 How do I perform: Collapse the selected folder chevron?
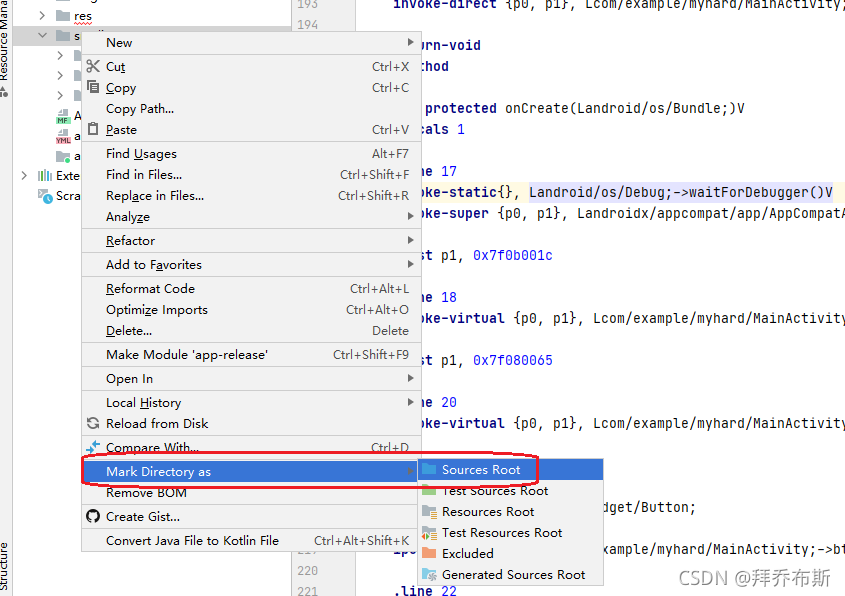coord(43,36)
